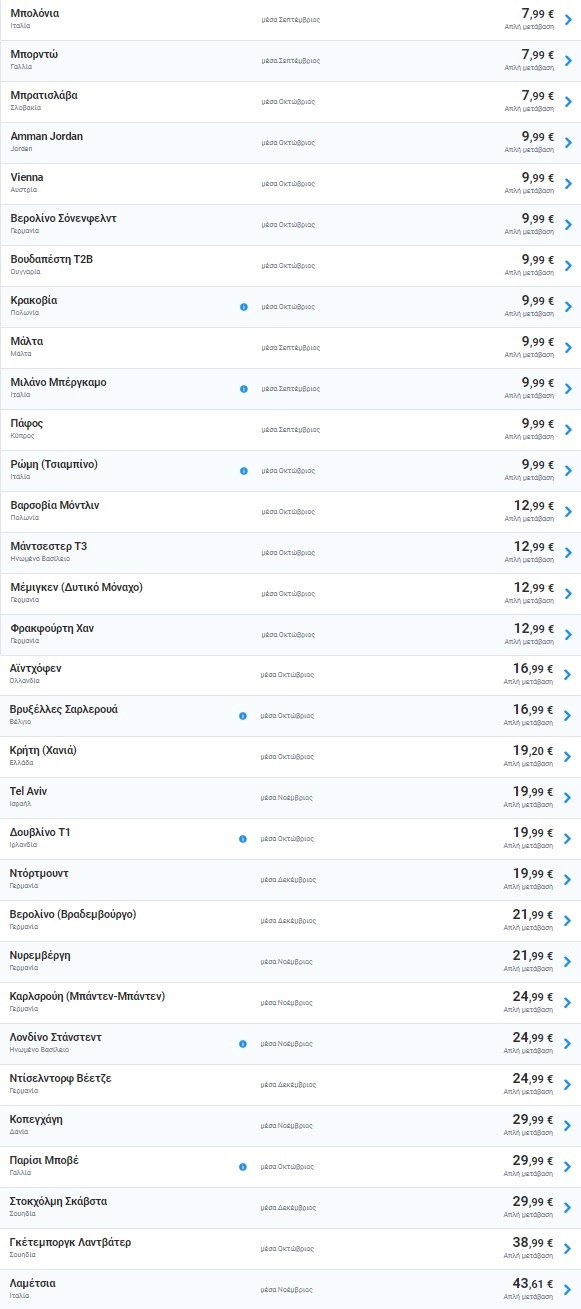Click the info icon next to Δουβλίνο Τ1

(243, 839)
